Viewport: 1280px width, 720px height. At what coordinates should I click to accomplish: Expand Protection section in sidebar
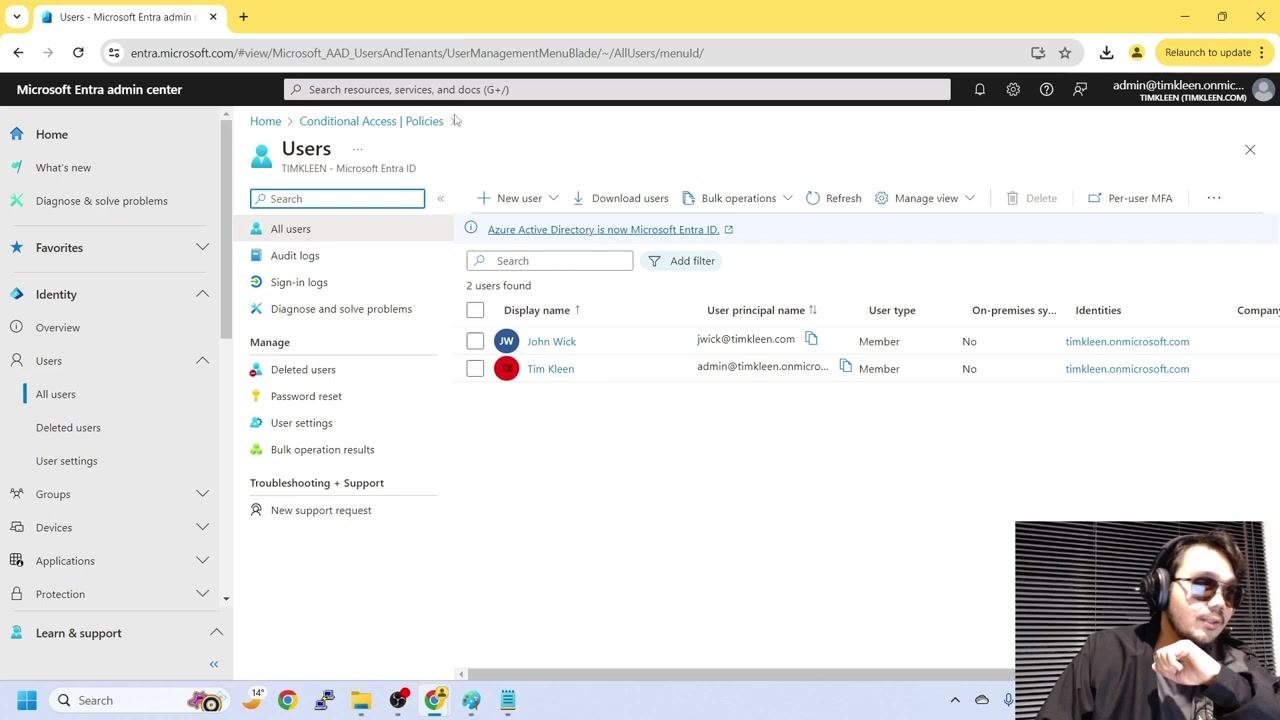(202, 594)
